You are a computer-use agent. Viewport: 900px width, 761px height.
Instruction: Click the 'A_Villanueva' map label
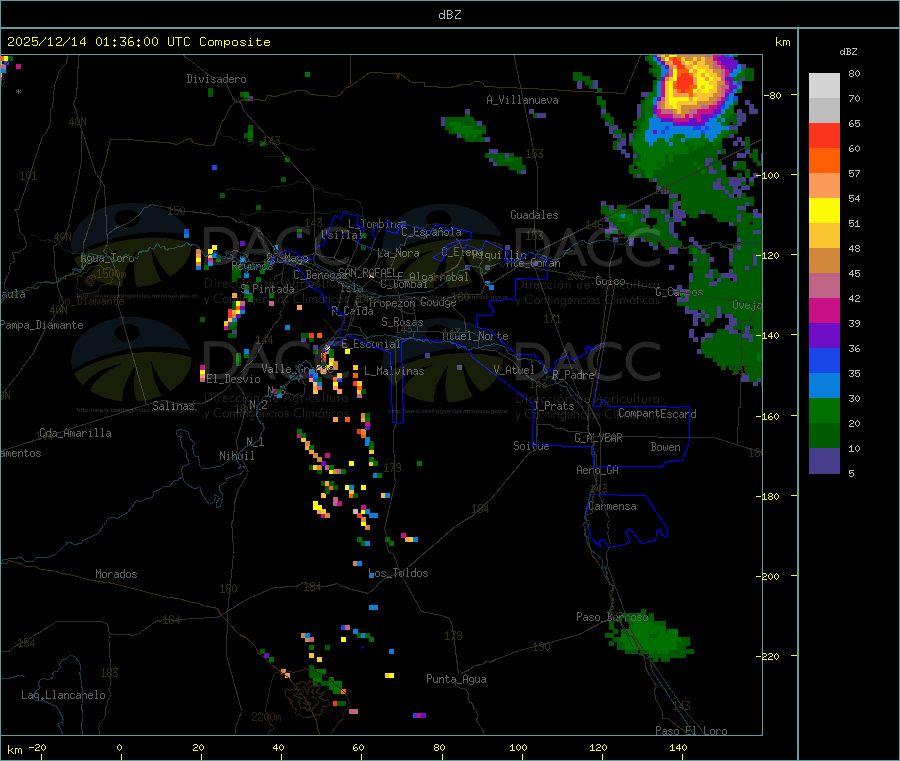[522, 100]
